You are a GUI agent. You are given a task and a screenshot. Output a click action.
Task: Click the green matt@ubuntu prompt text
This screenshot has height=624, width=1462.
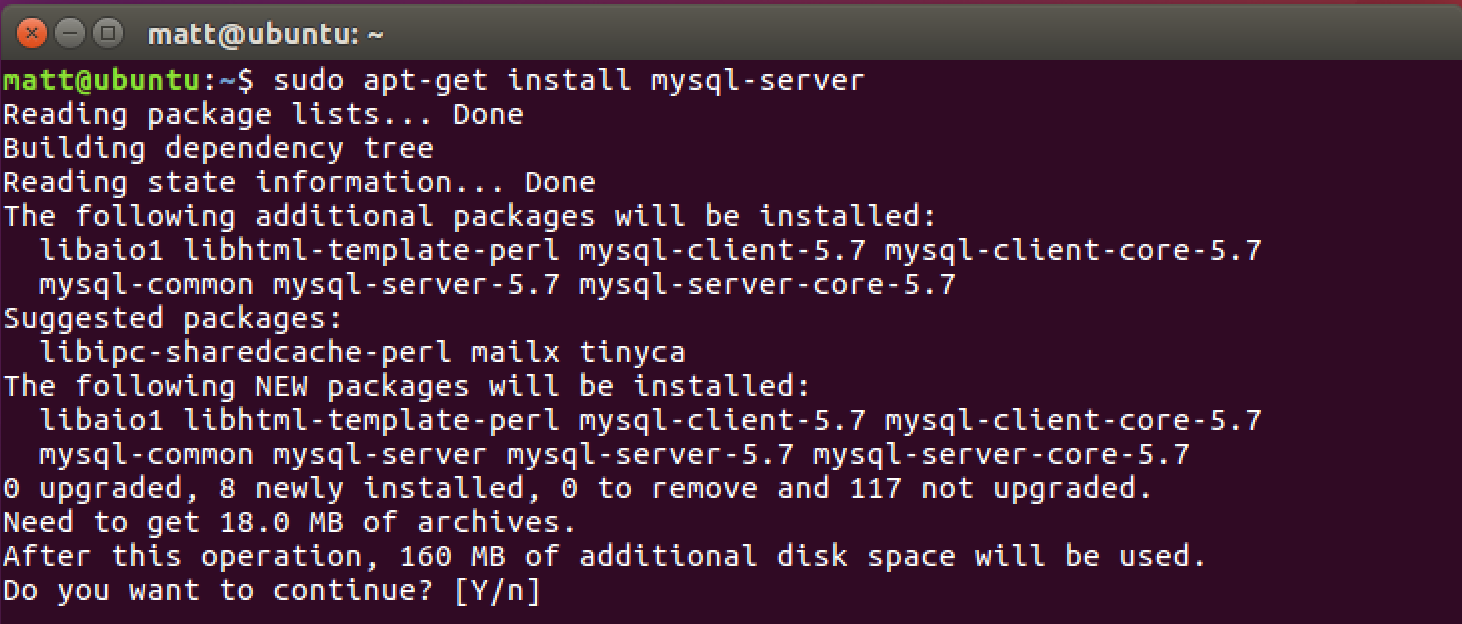pyautogui.click(x=100, y=80)
